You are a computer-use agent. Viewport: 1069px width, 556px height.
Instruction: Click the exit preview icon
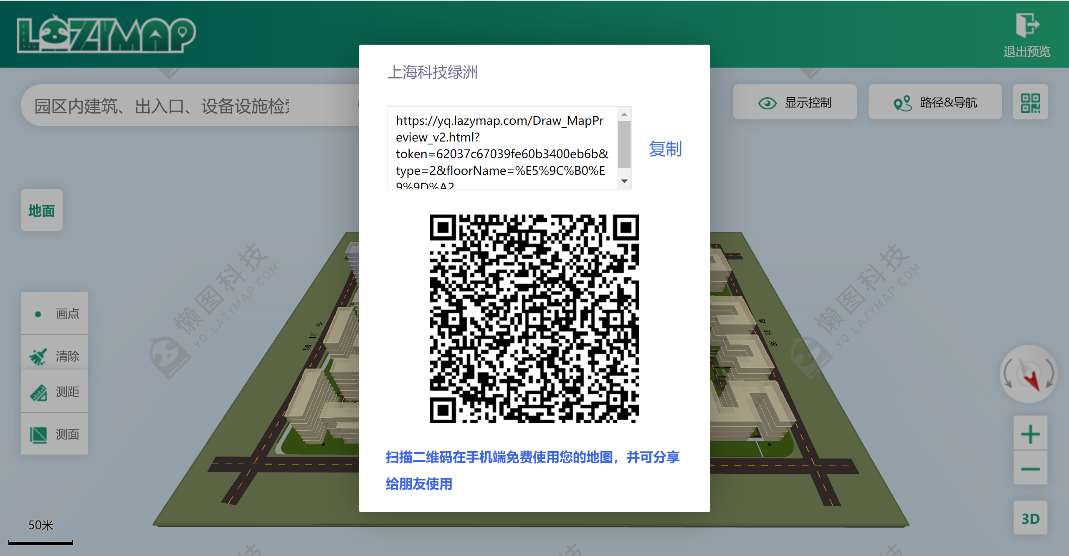pyautogui.click(x=1027, y=25)
